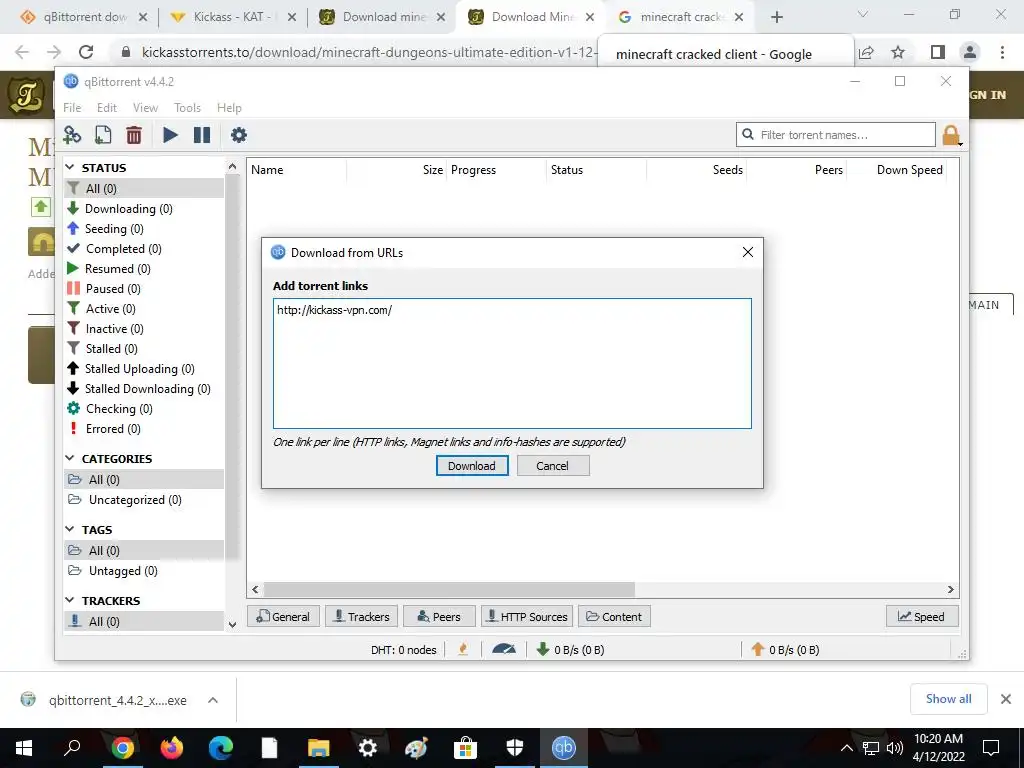Click the DHT connection status flame icon

463,649
